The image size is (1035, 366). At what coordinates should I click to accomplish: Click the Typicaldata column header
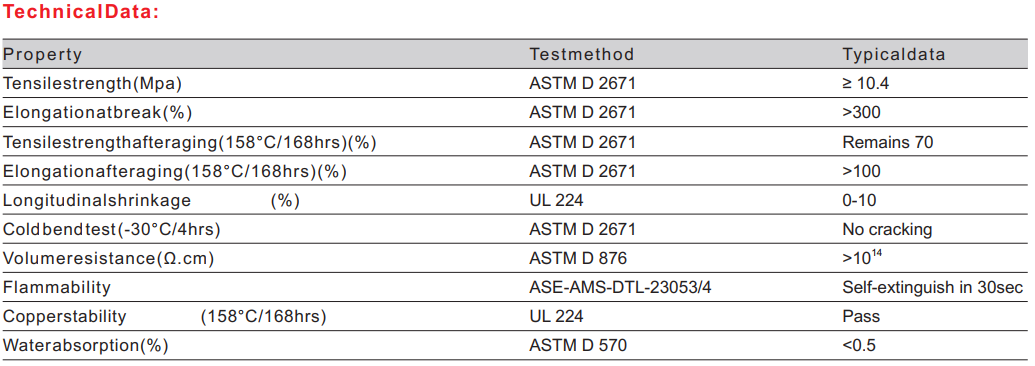click(894, 55)
